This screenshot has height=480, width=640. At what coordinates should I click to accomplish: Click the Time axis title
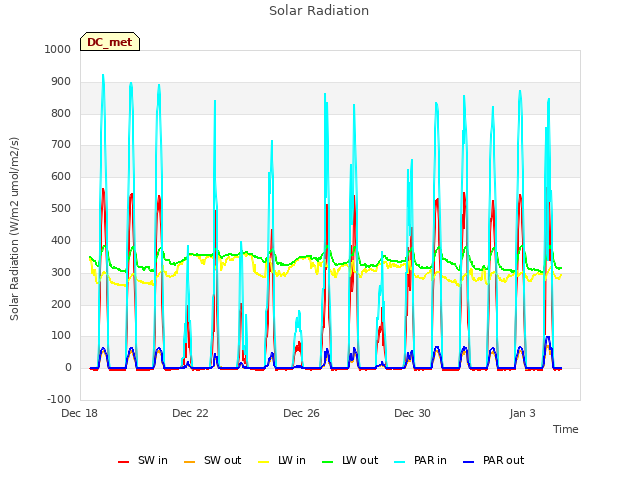(x=566, y=429)
